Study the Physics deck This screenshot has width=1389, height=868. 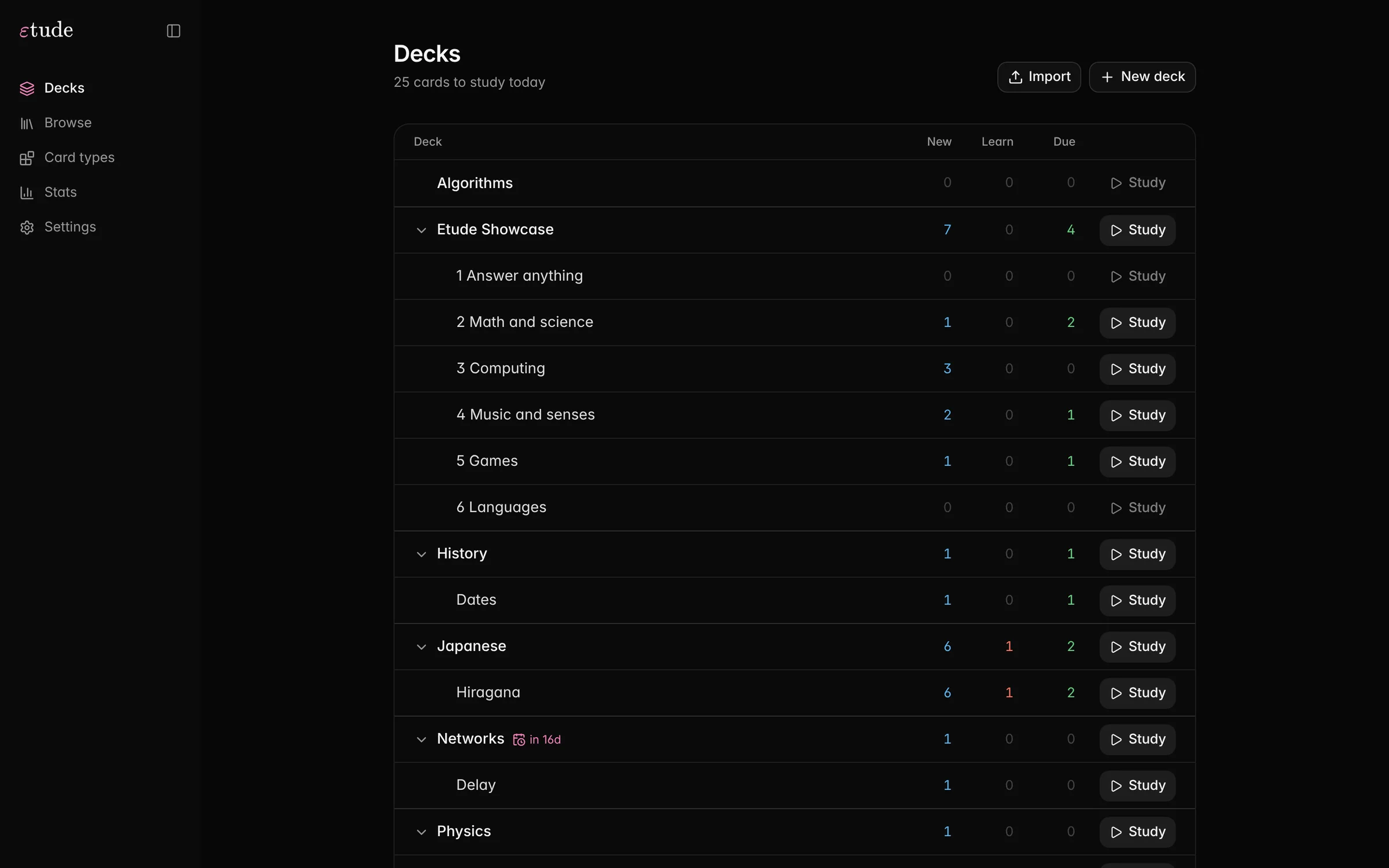coord(1137,832)
